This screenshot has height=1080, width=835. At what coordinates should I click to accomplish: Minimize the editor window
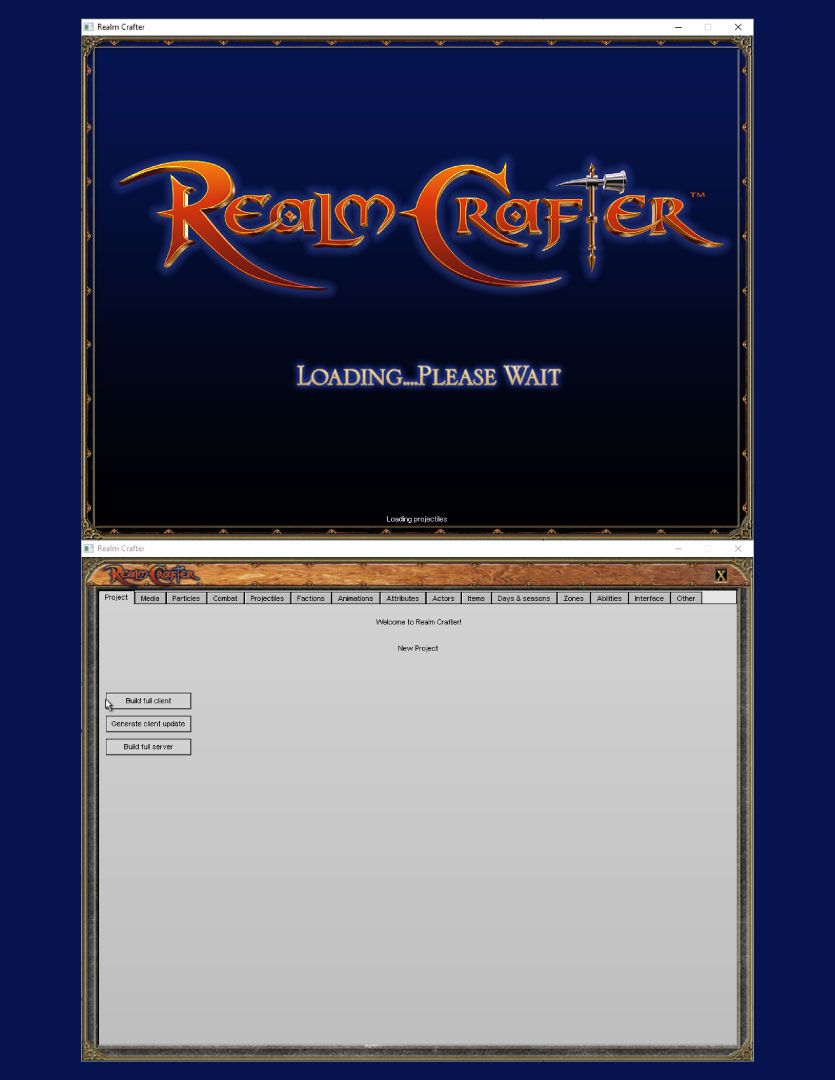tap(679, 548)
